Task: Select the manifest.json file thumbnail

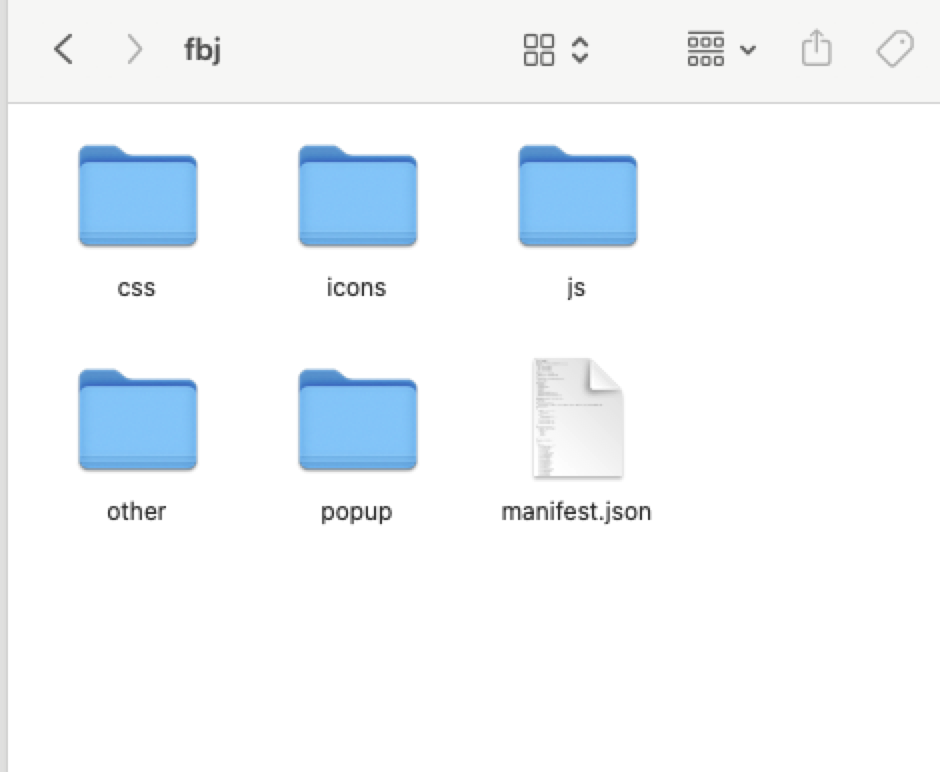Action: click(x=577, y=419)
